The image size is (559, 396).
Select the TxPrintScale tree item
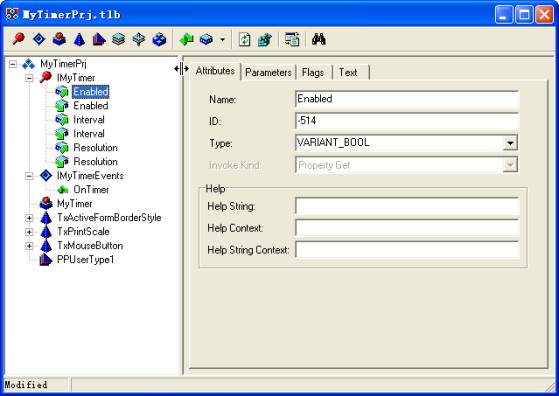[x=83, y=231]
